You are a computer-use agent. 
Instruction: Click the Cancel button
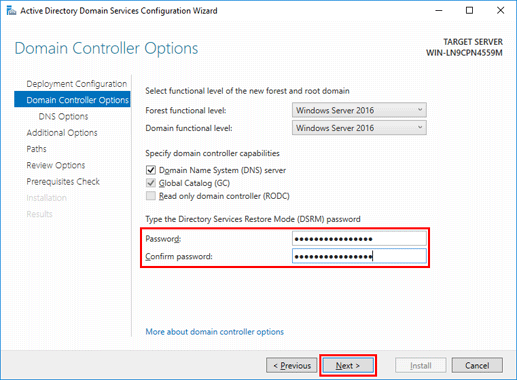[x=477, y=366]
